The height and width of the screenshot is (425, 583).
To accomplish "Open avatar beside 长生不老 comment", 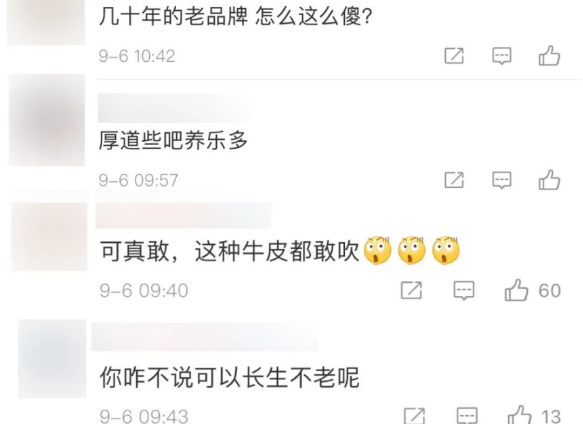I will [x=52, y=358].
